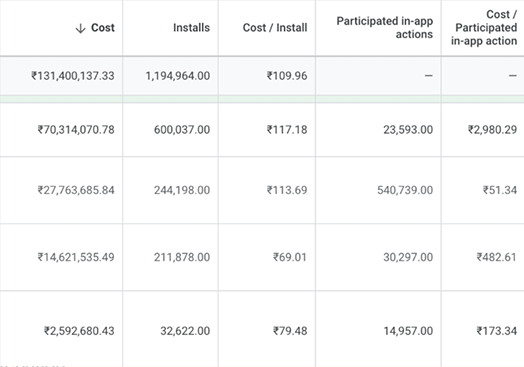The image size is (524, 367).
Task: Sort by Cost / Participated in-app action header
Action: (484, 28)
